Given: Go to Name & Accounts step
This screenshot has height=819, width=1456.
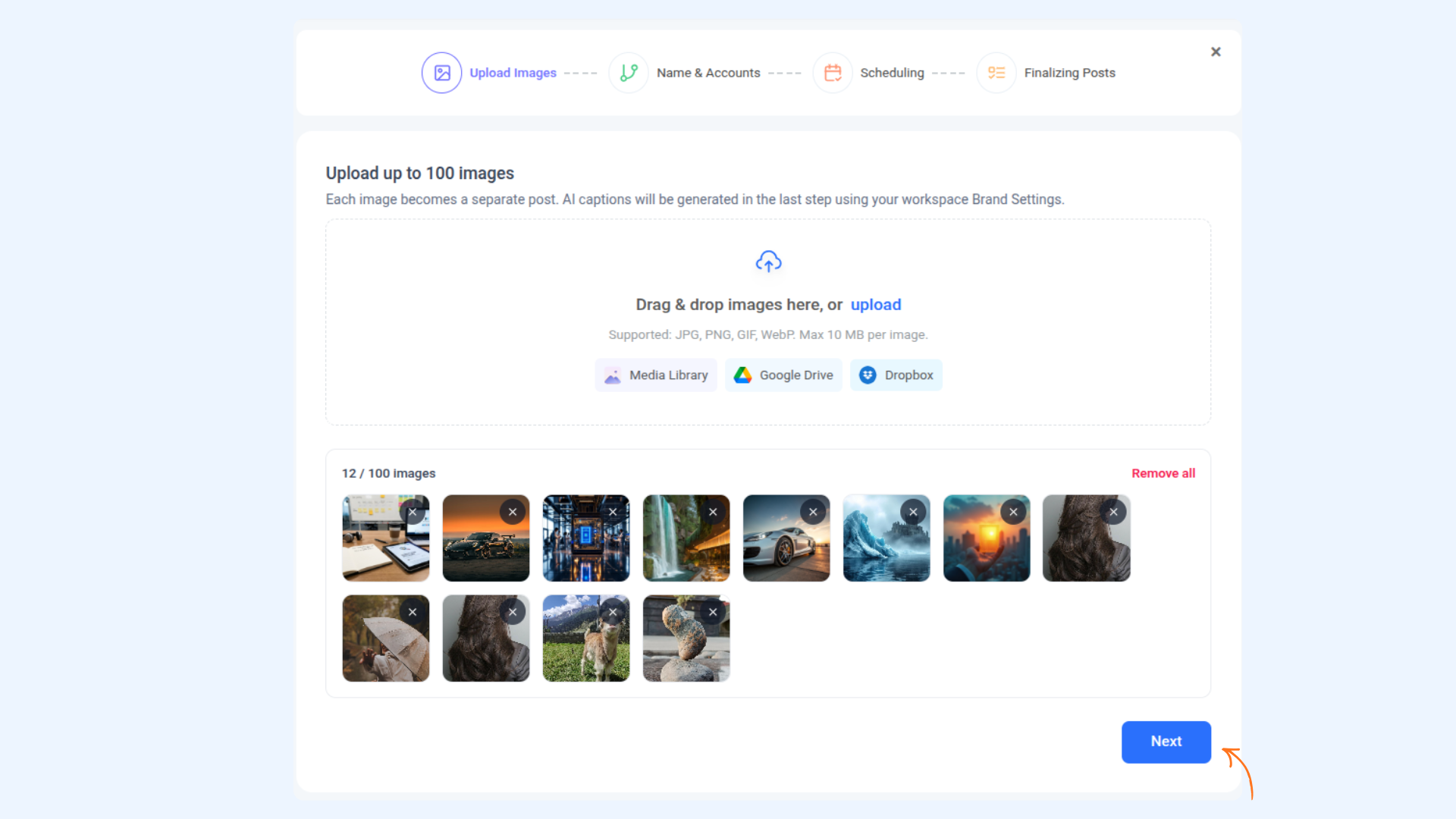Looking at the screenshot, I should (x=708, y=73).
